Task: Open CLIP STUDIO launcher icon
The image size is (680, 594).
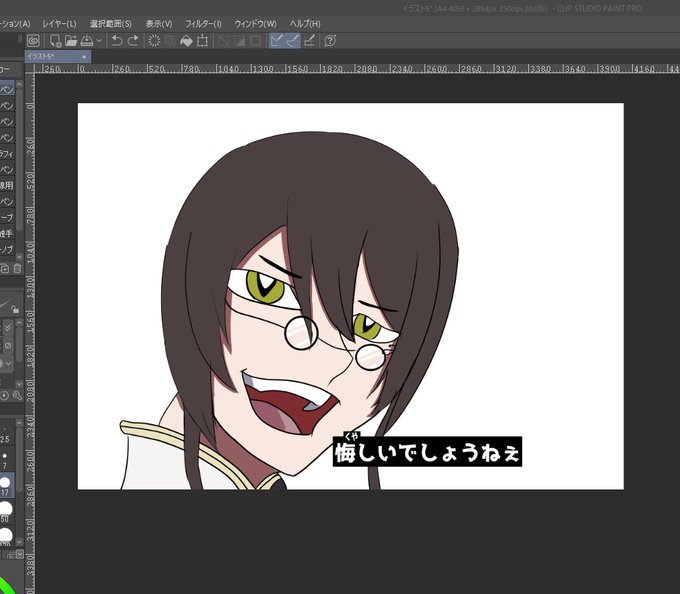Action: [x=33, y=41]
